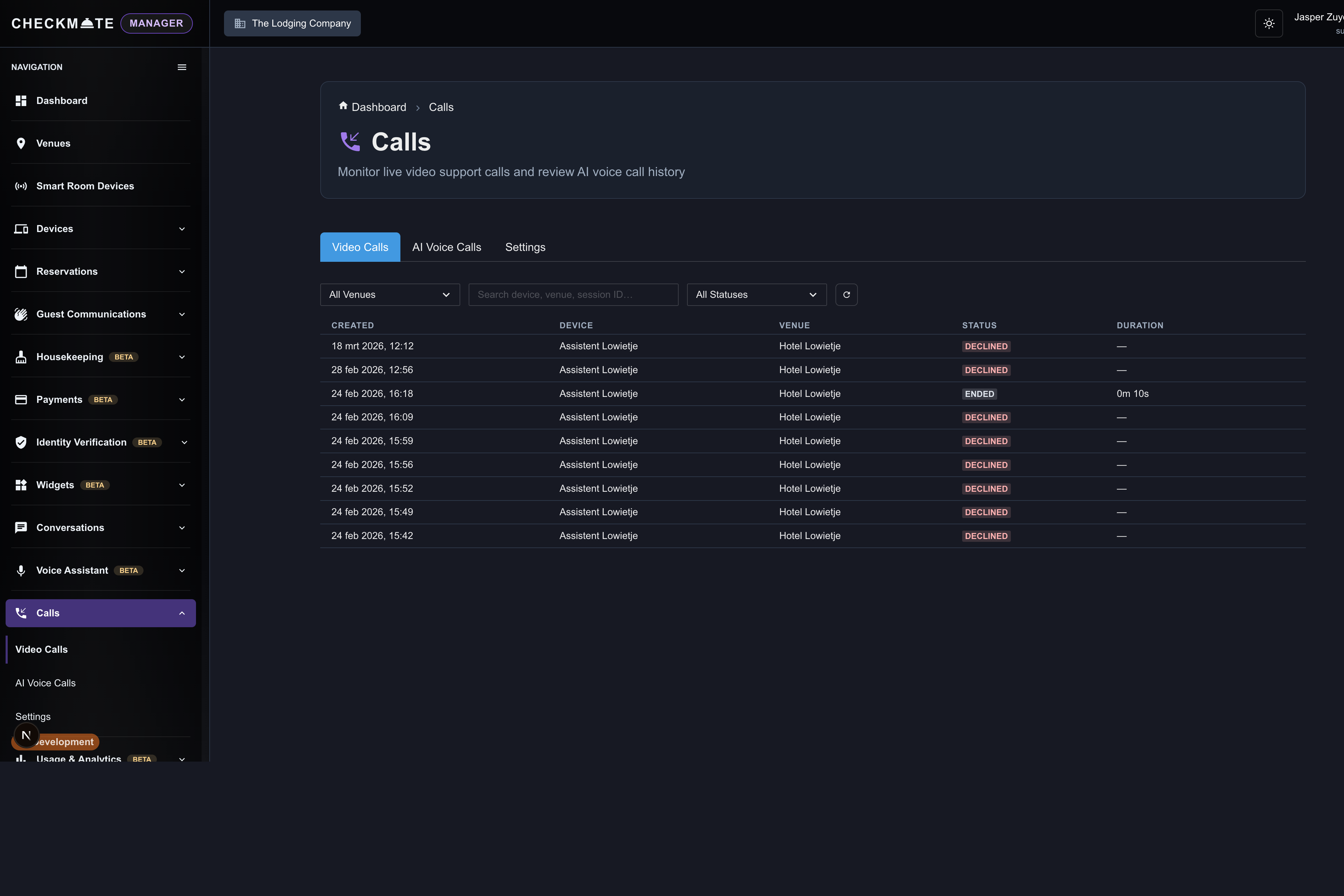Click the DURATION column header

[1140, 325]
